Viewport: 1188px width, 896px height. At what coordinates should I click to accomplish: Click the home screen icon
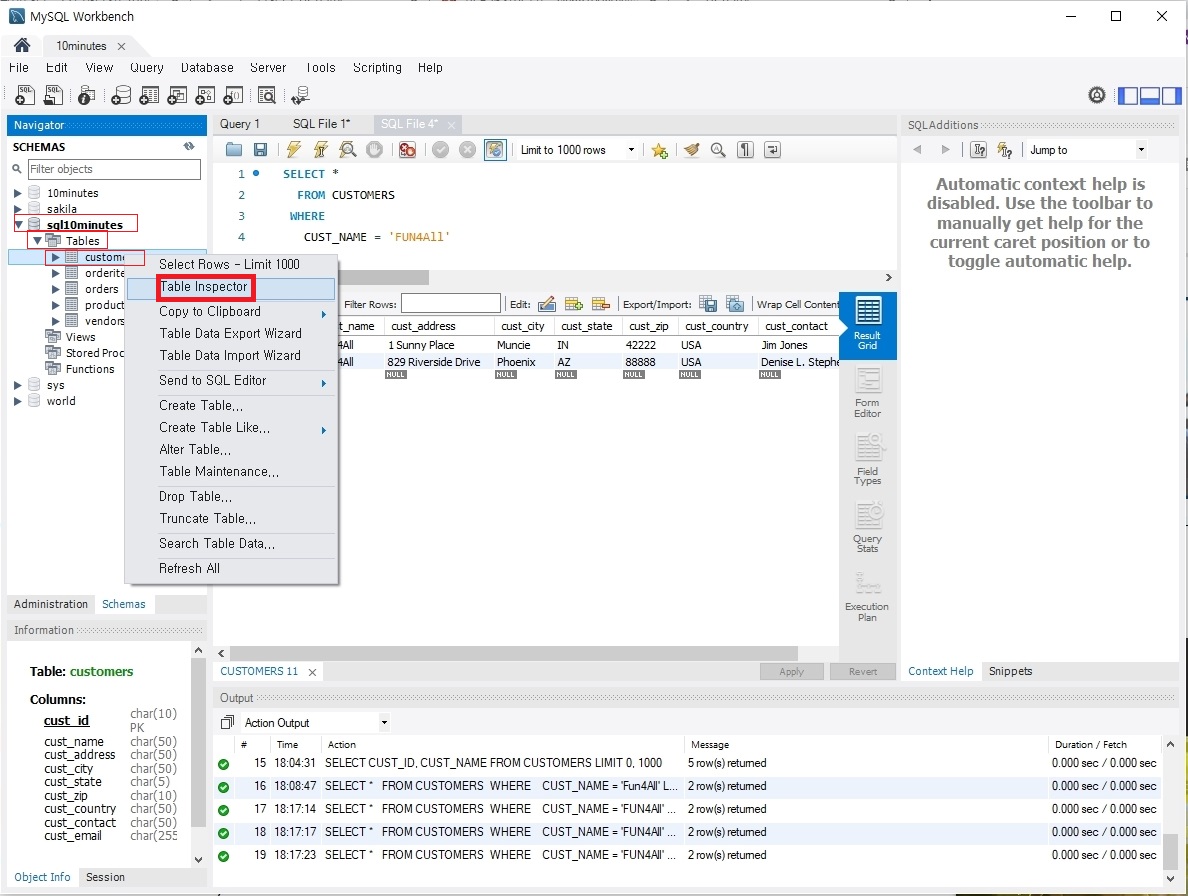22,45
